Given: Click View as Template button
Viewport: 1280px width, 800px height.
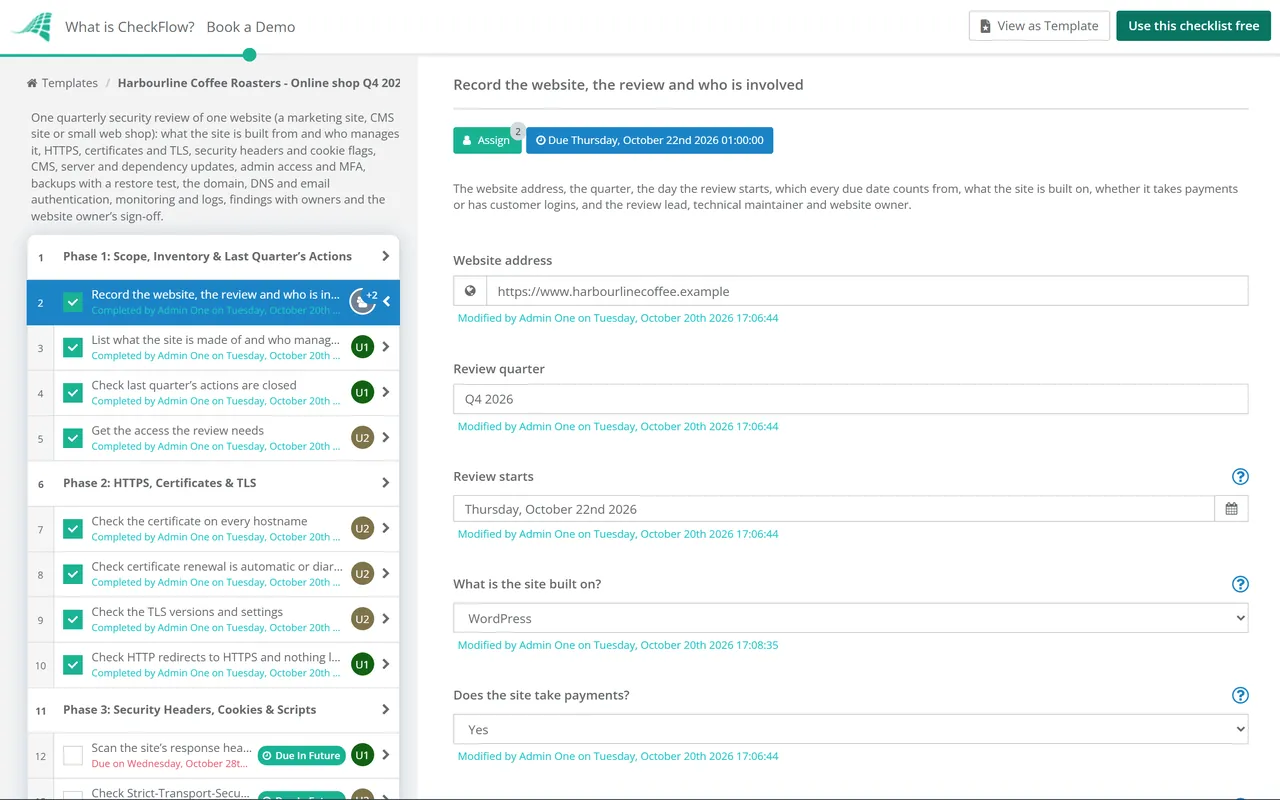Looking at the screenshot, I should point(1039,26).
